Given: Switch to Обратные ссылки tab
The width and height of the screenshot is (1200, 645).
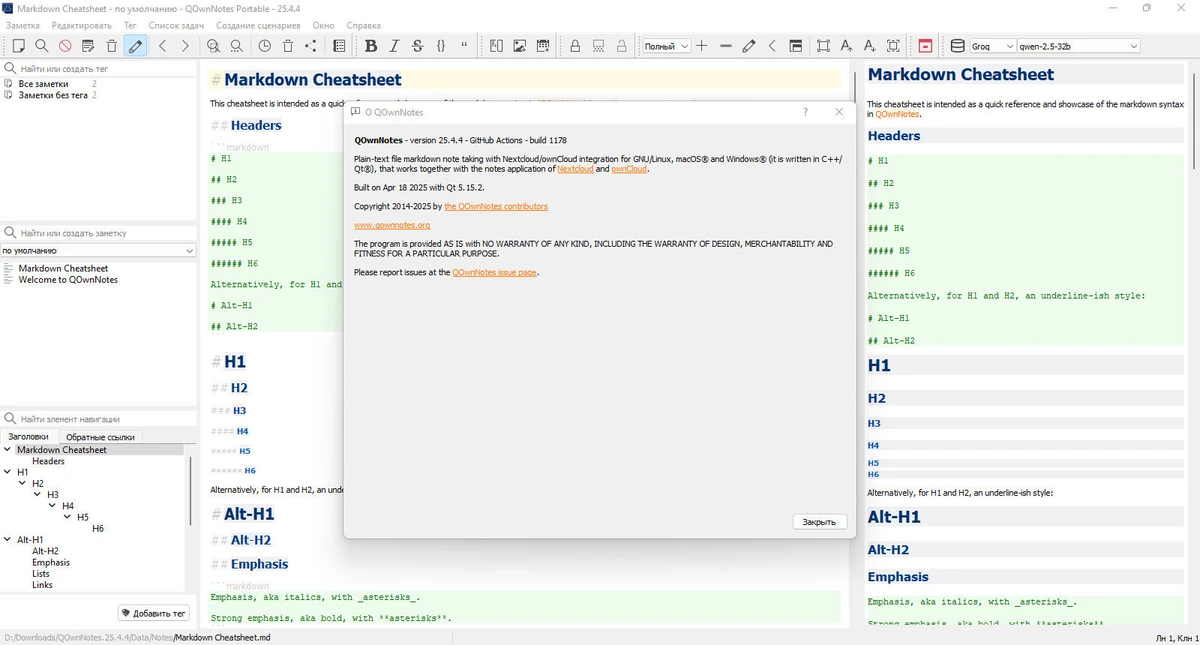Looking at the screenshot, I should coord(100,437).
